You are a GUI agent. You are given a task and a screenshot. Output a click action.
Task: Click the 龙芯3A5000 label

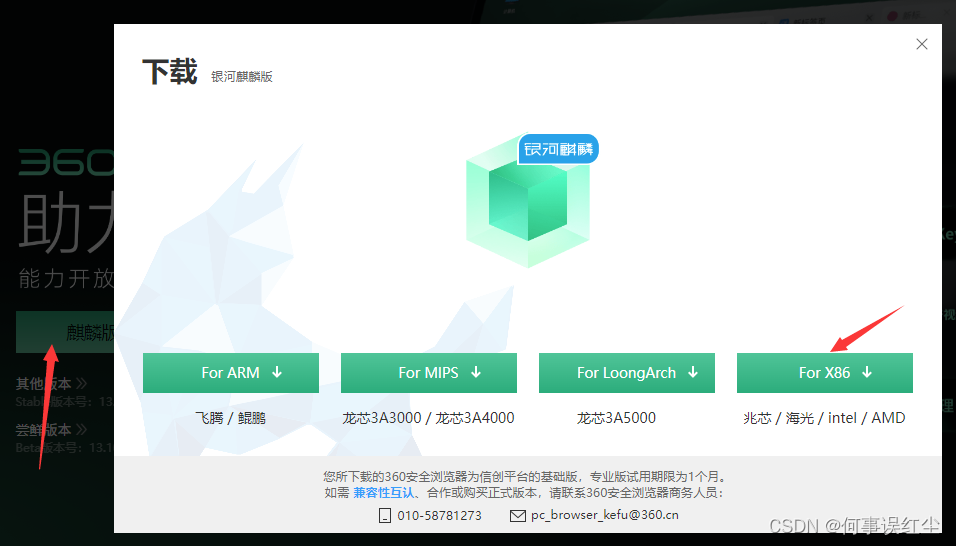tap(616, 418)
